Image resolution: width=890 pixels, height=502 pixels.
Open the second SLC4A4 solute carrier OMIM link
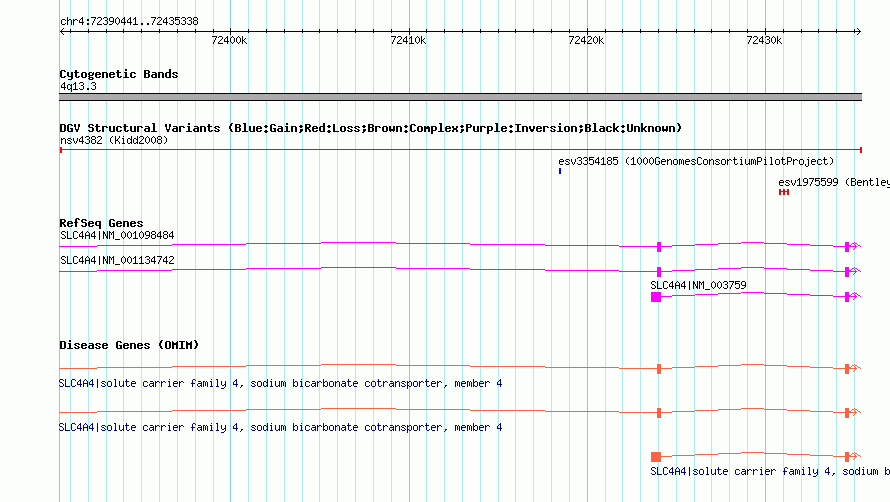[280, 427]
